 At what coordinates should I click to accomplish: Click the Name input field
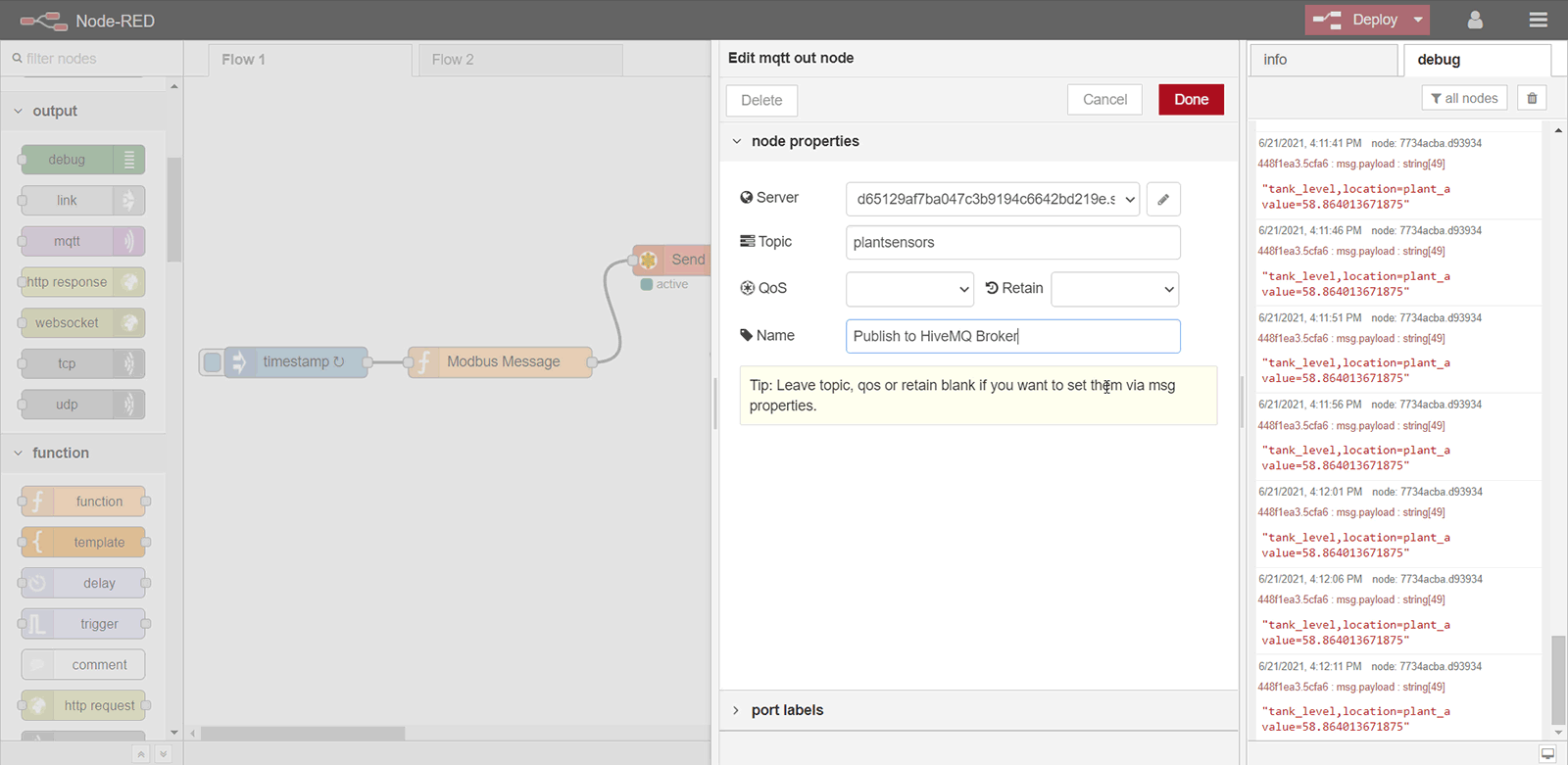pos(1013,336)
